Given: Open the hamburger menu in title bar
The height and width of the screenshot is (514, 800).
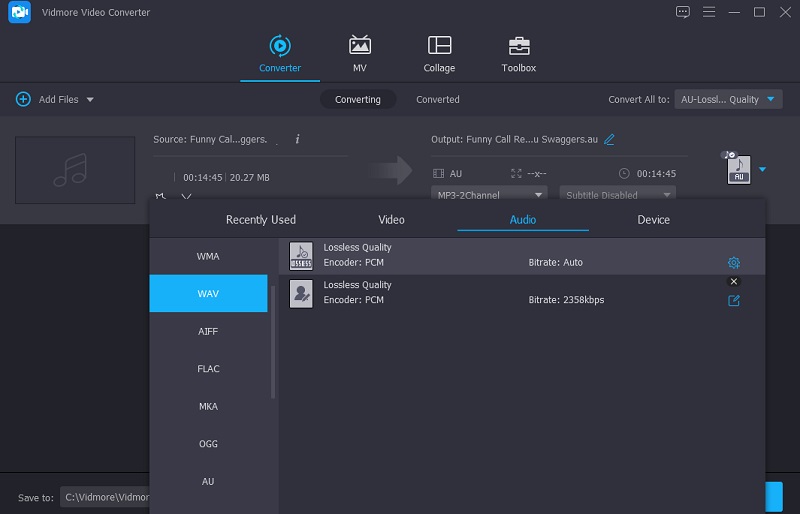Looking at the screenshot, I should click(x=710, y=12).
